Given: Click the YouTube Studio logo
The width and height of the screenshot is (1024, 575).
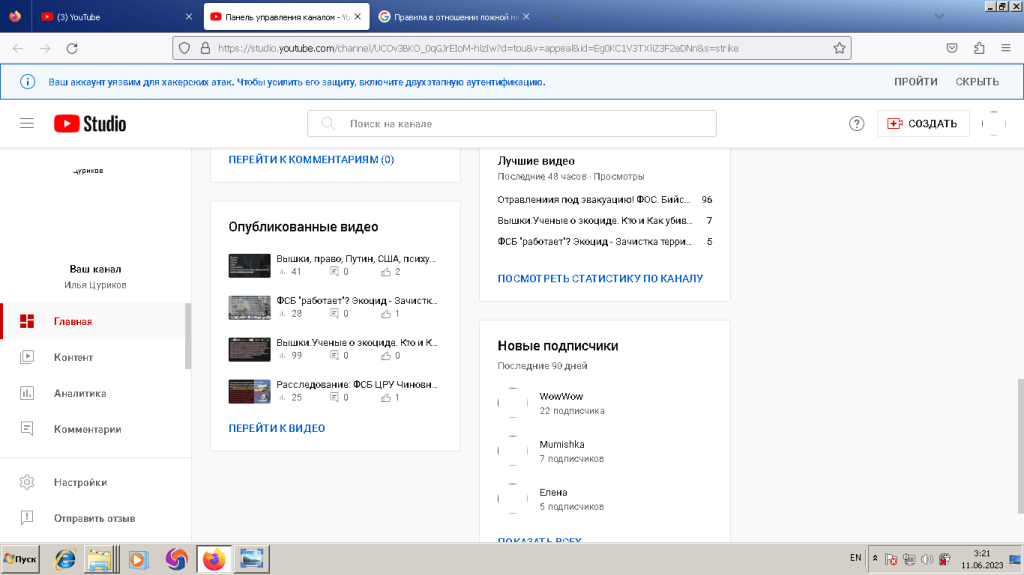Looking at the screenshot, I should pos(90,124).
